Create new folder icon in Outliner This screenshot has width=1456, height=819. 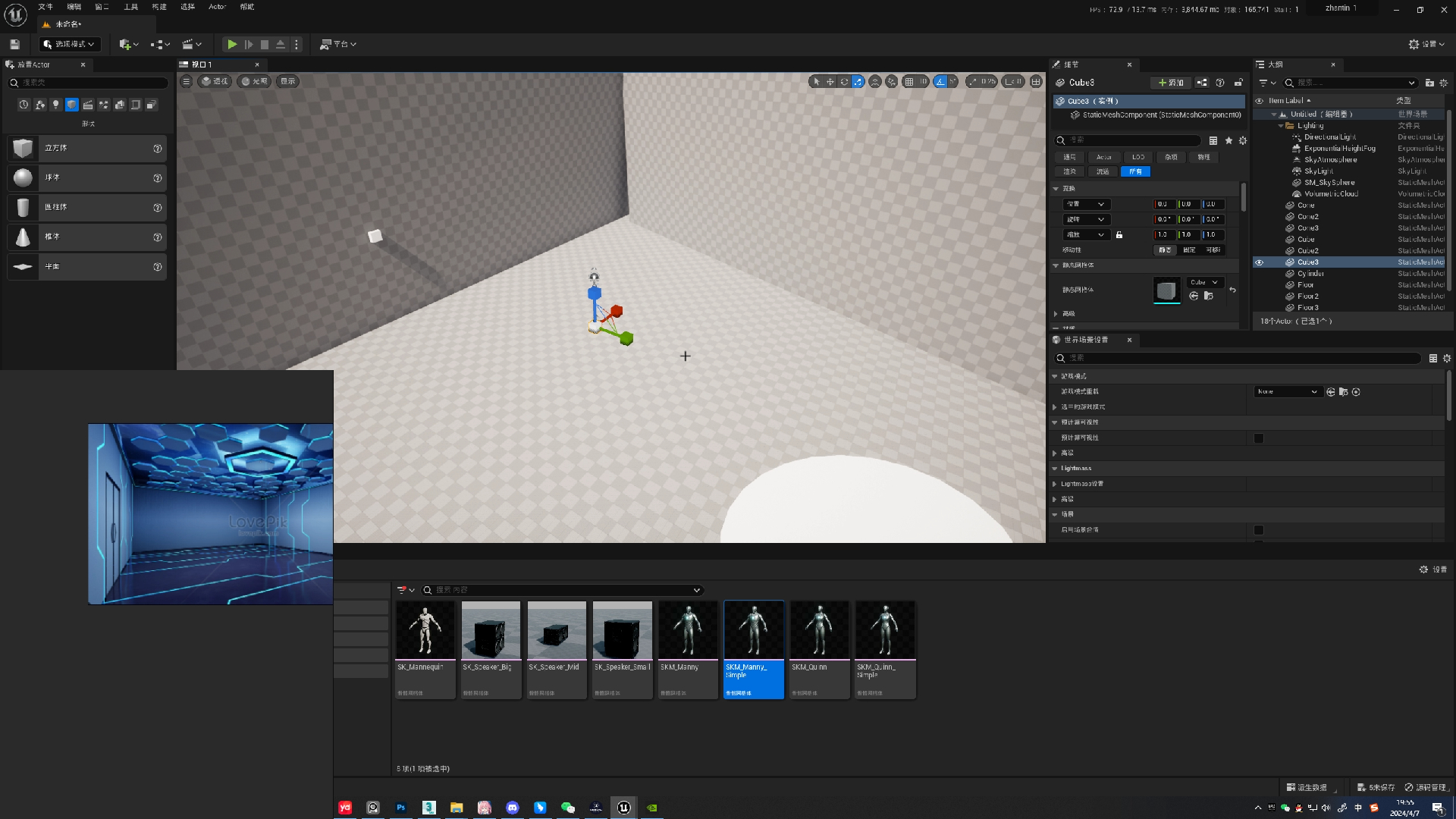click(1429, 83)
